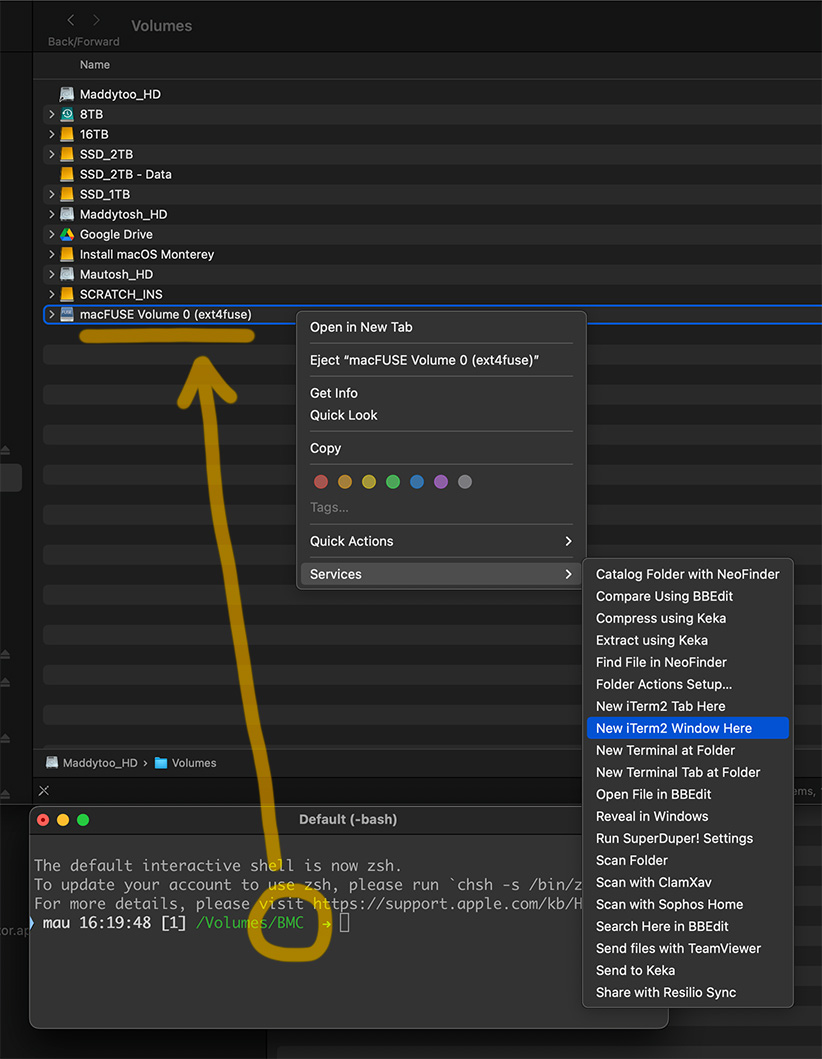
Task: Select New iTerm2 Window Here service
Action: click(x=688, y=728)
